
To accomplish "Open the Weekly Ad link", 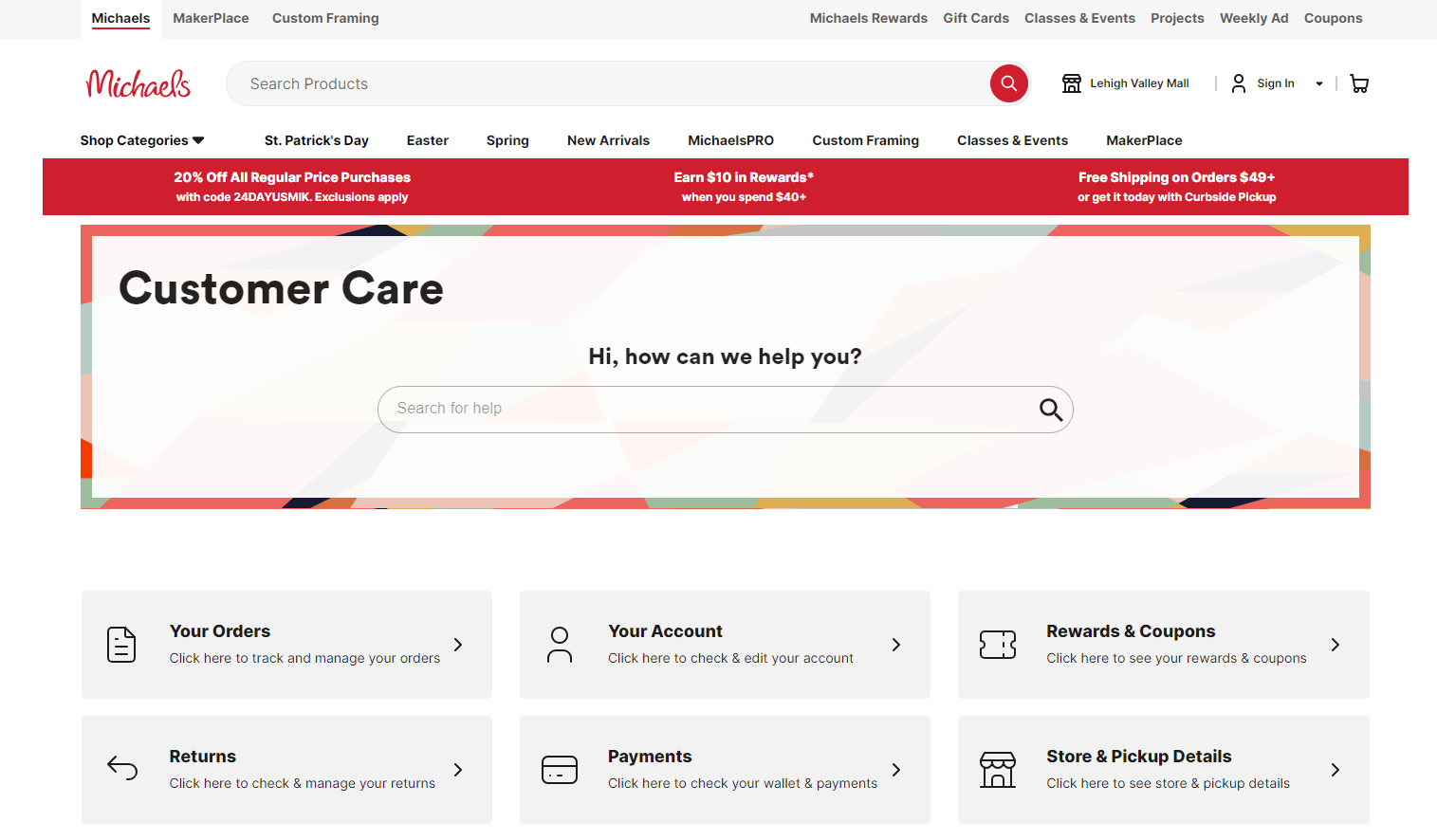I will (x=1254, y=18).
